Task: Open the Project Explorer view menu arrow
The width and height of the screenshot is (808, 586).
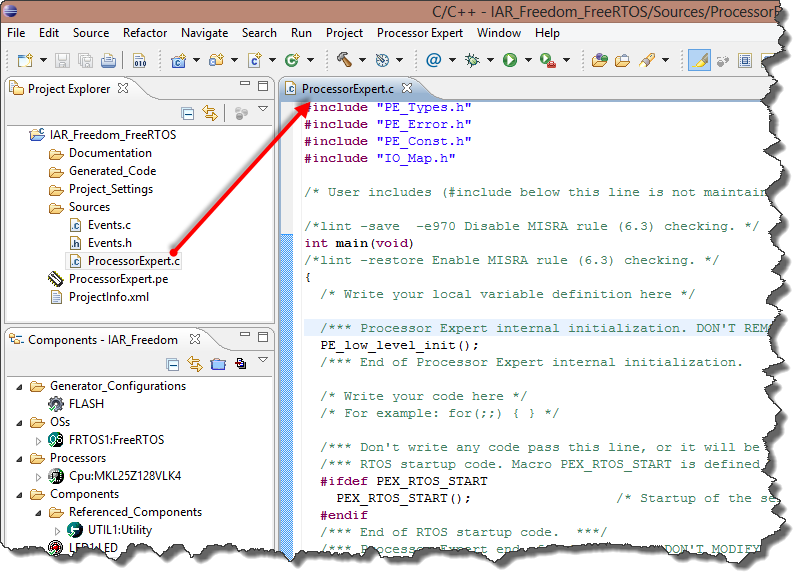Action: (x=263, y=109)
